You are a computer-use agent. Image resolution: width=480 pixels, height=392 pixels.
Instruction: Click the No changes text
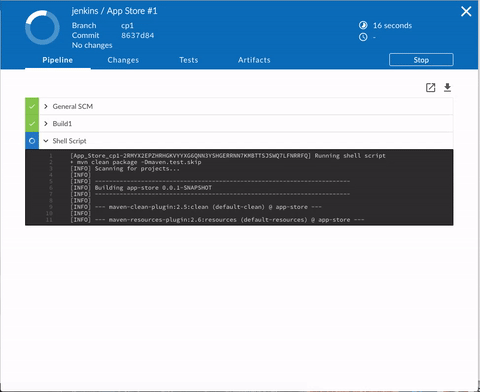pyautogui.click(x=92, y=45)
